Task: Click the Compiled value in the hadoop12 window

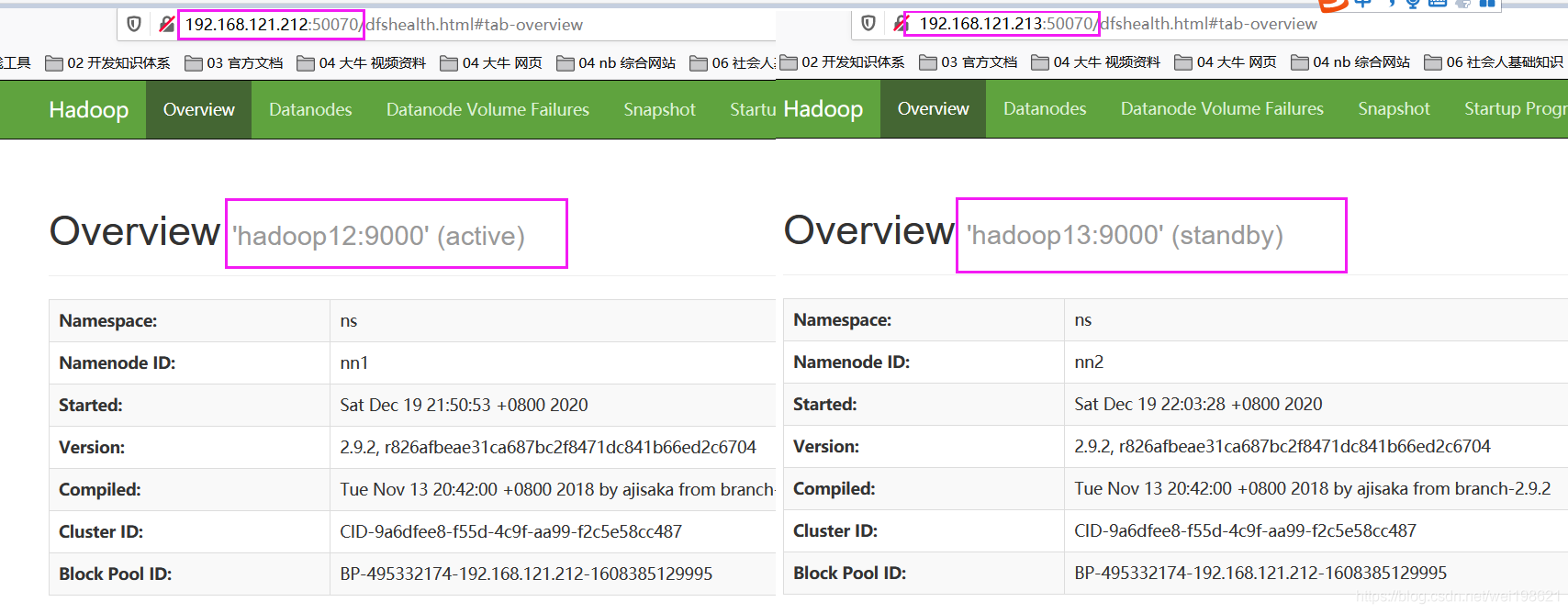Action: (557, 490)
